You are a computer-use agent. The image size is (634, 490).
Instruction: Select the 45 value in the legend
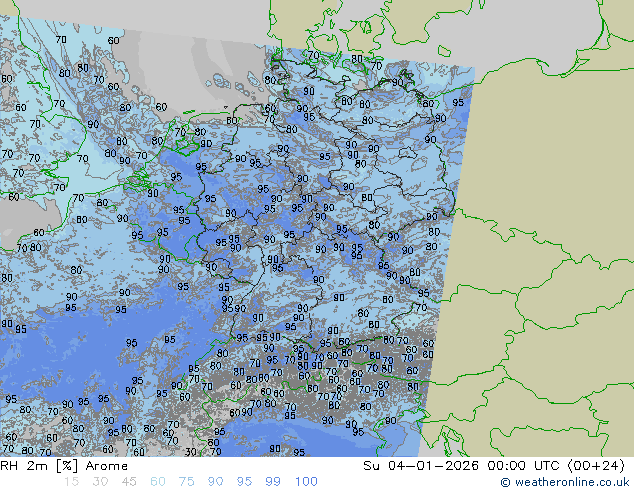129,482
